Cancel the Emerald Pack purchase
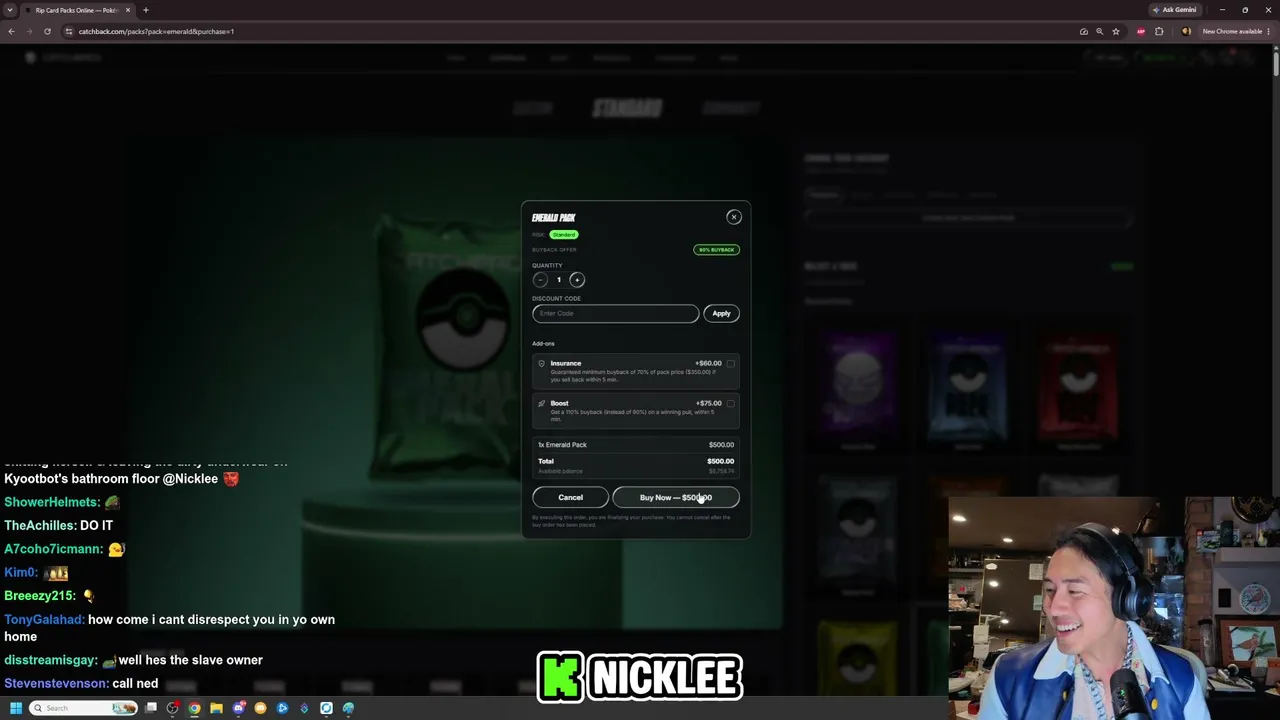The image size is (1280, 720). pyautogui.click(x=570, y=497)
